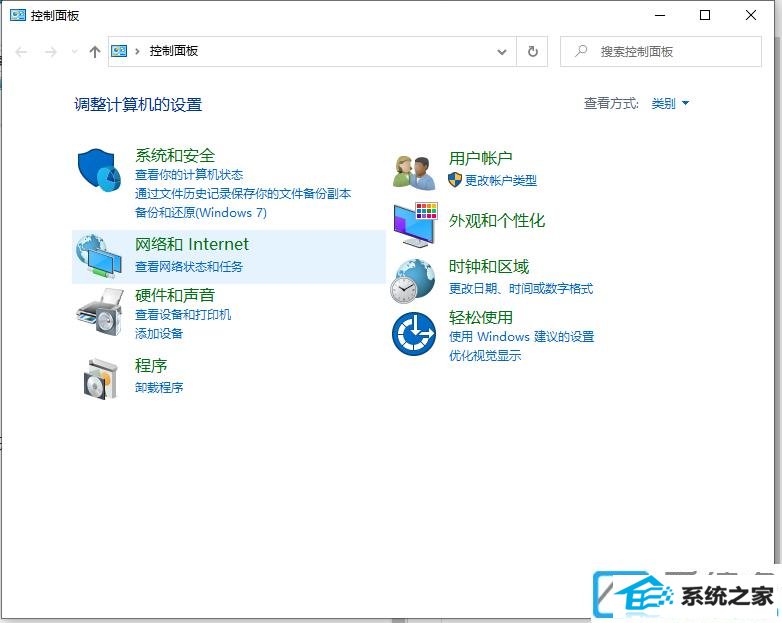Screen dimensions: 782x623
Task: Click the Ease of Access icon
Action: 413,334
